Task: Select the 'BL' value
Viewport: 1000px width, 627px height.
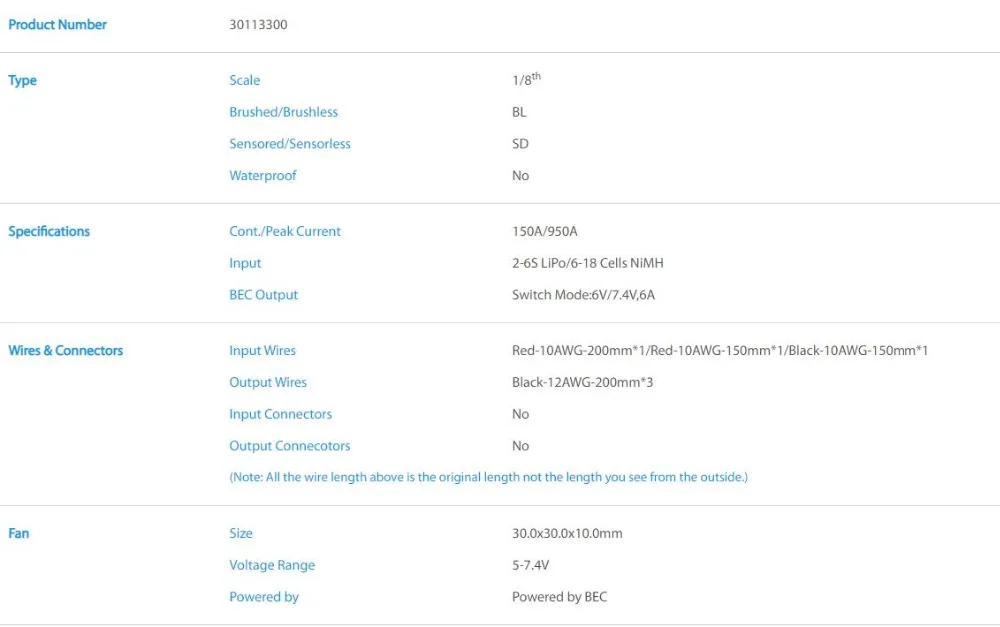Action: tap(519, 112)
